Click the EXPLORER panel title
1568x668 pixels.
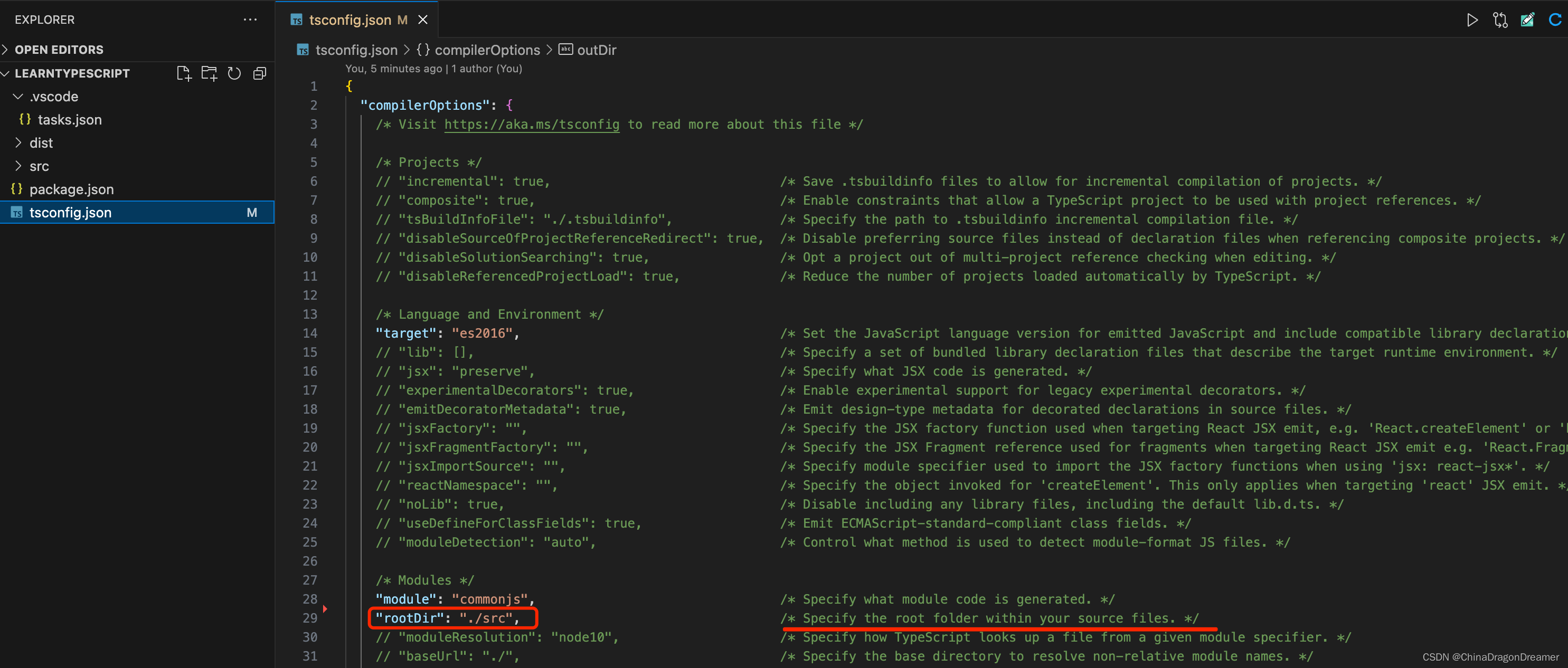tap(44, 20)
